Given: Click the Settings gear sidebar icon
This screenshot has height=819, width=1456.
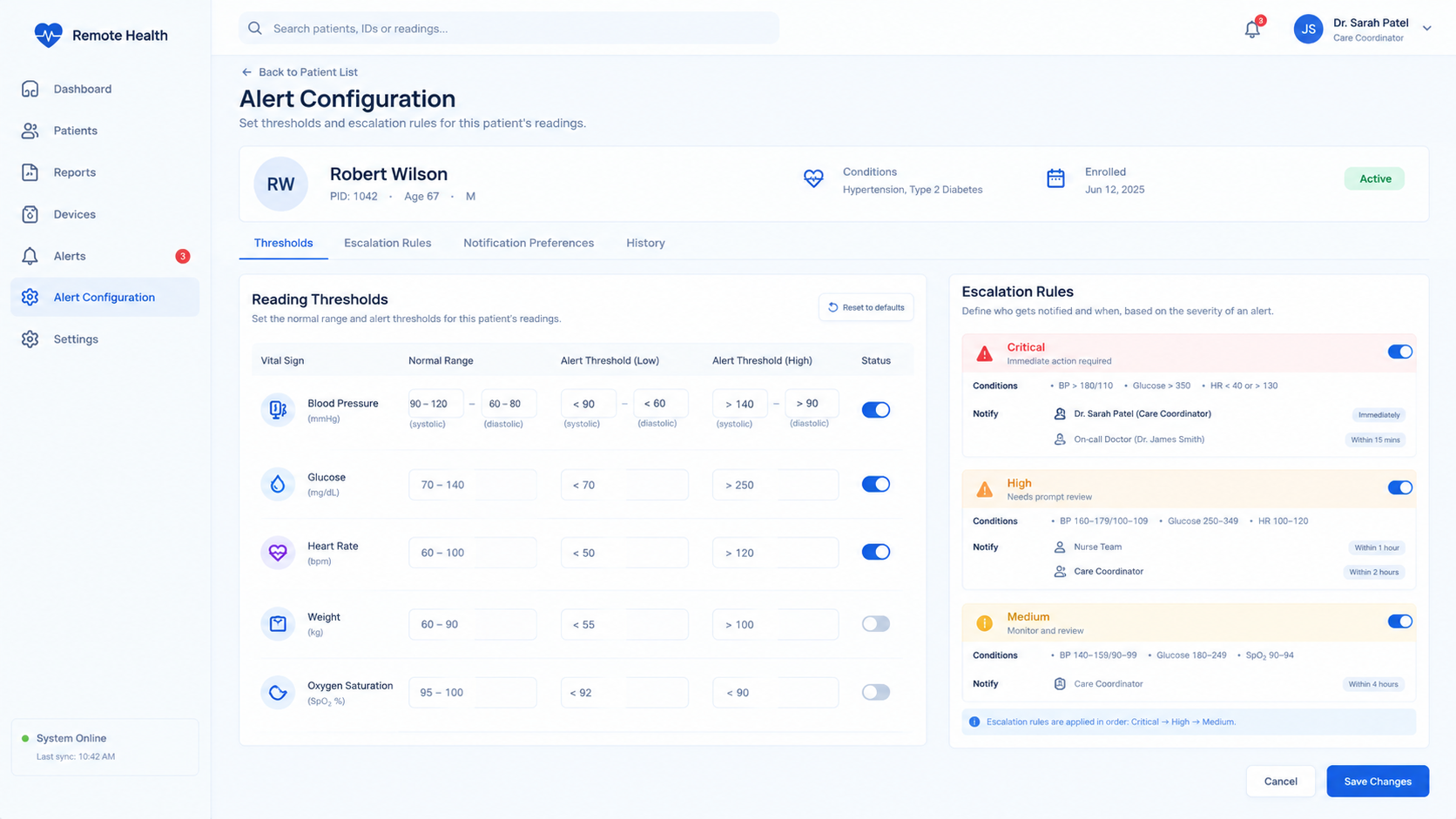Looking at the screenshot, I should (x=30, y=339).
